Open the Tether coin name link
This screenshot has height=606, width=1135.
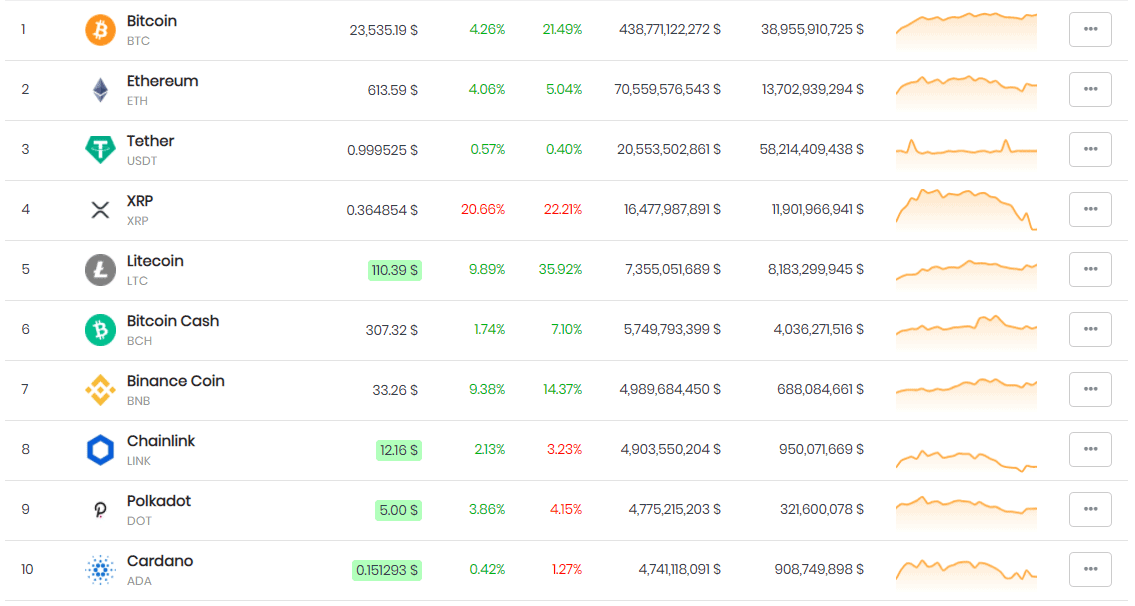(151, 141)
